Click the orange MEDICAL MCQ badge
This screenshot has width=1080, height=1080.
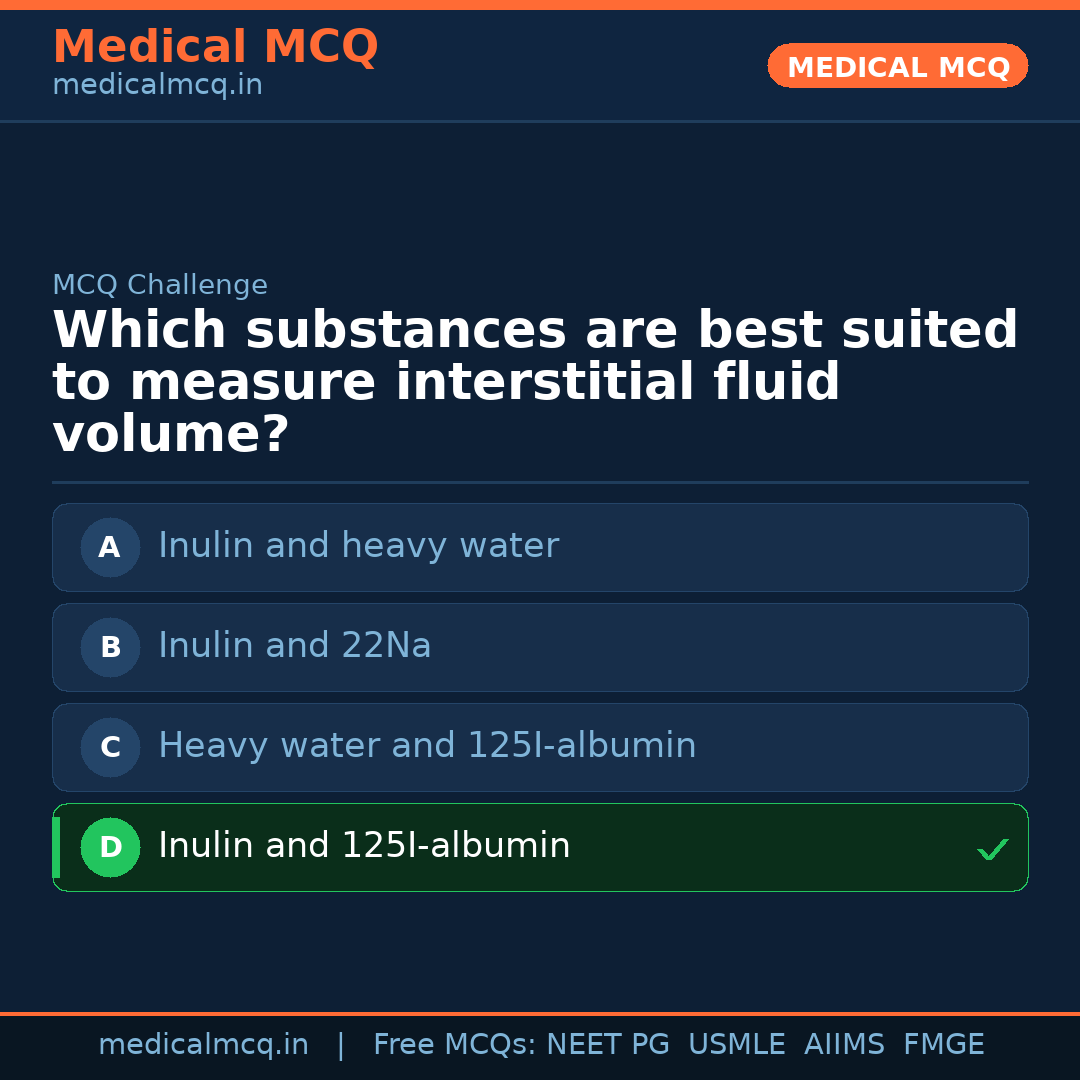(x=898, y=66)
